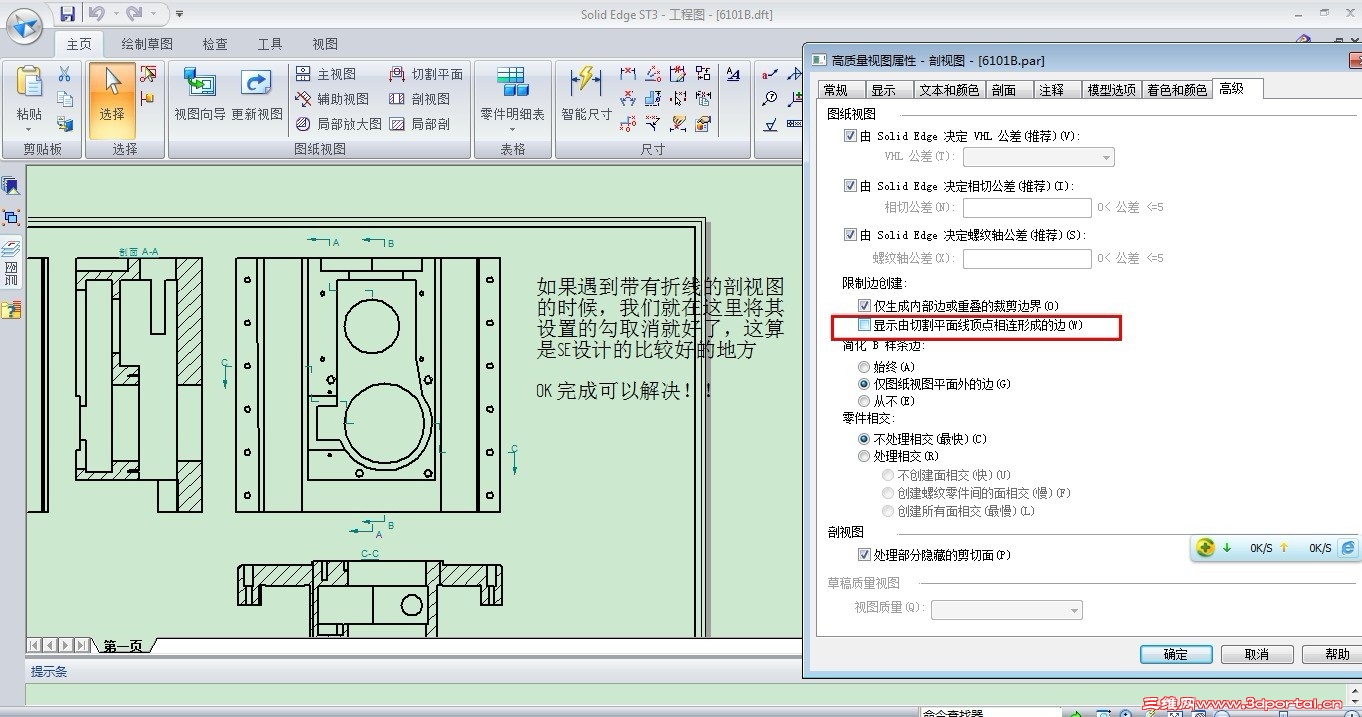1362x717 pixels.
Task: Check 显示由切割平面线顶点相连形成的边 (W)
Action: 864,326
